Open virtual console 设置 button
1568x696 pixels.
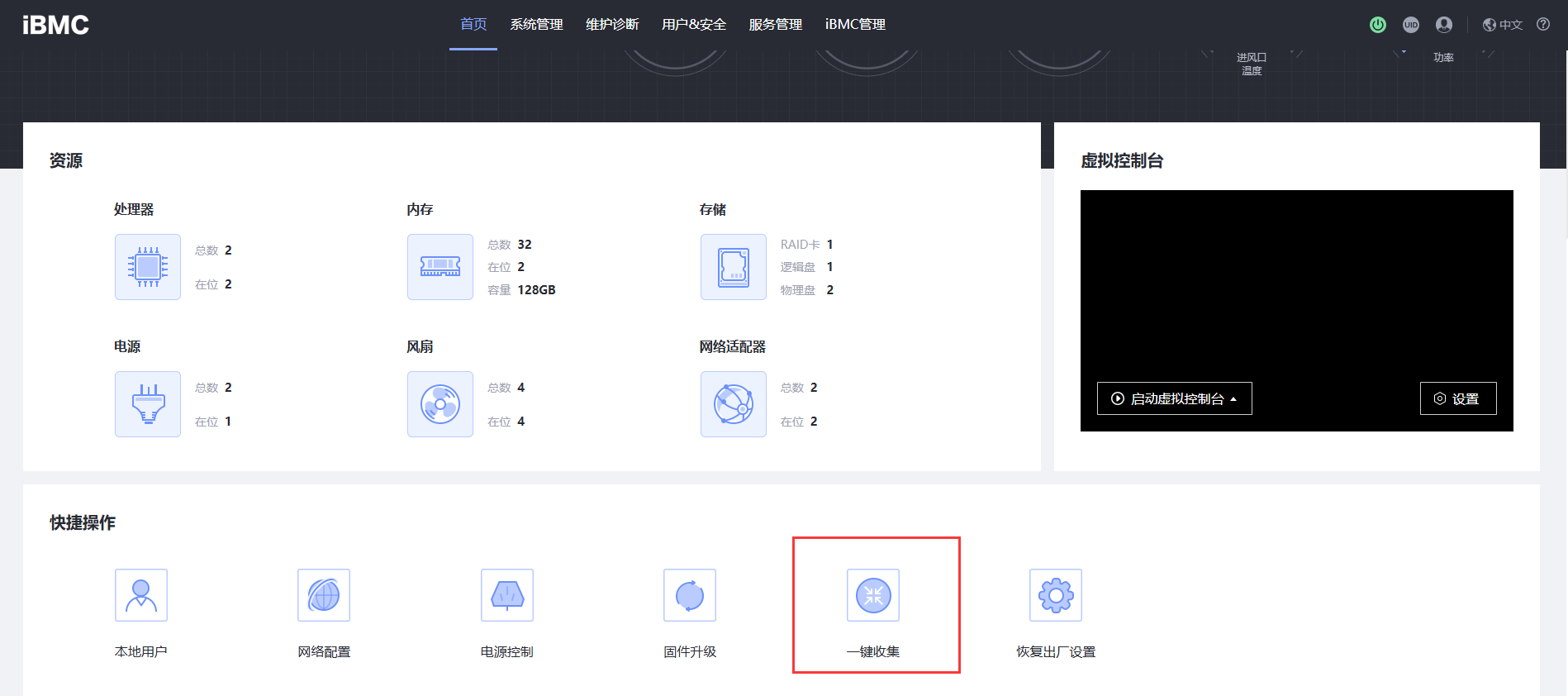1458,398
